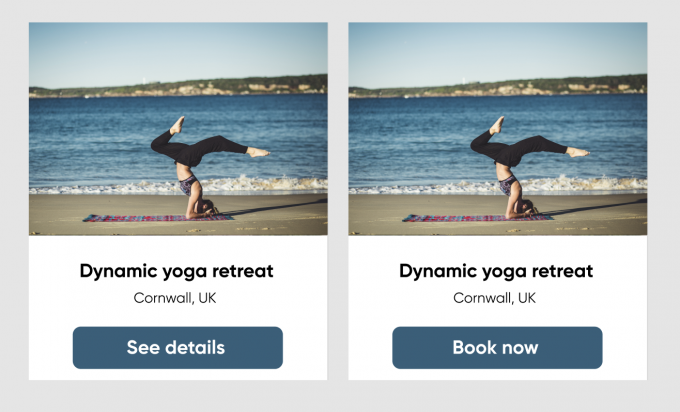This screenshot has width=680, height=412.
Task: Open the yoga photo above See details
Action: pyautogui.click(x=178, y=129)
